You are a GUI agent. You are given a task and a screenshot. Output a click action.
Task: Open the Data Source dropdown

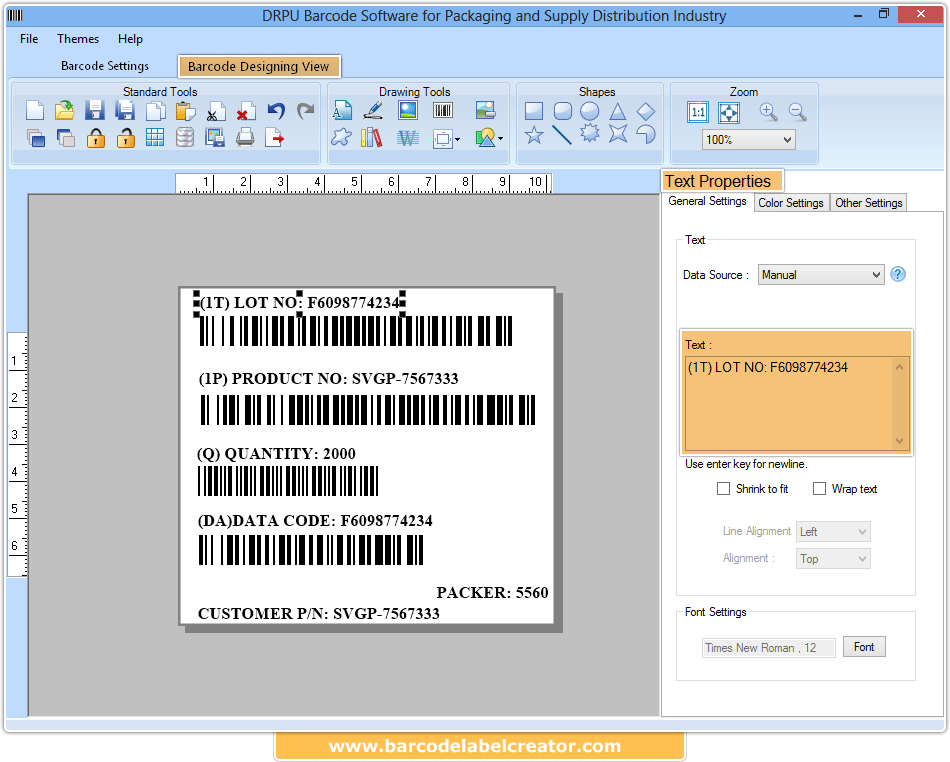[x=820, y=274]
